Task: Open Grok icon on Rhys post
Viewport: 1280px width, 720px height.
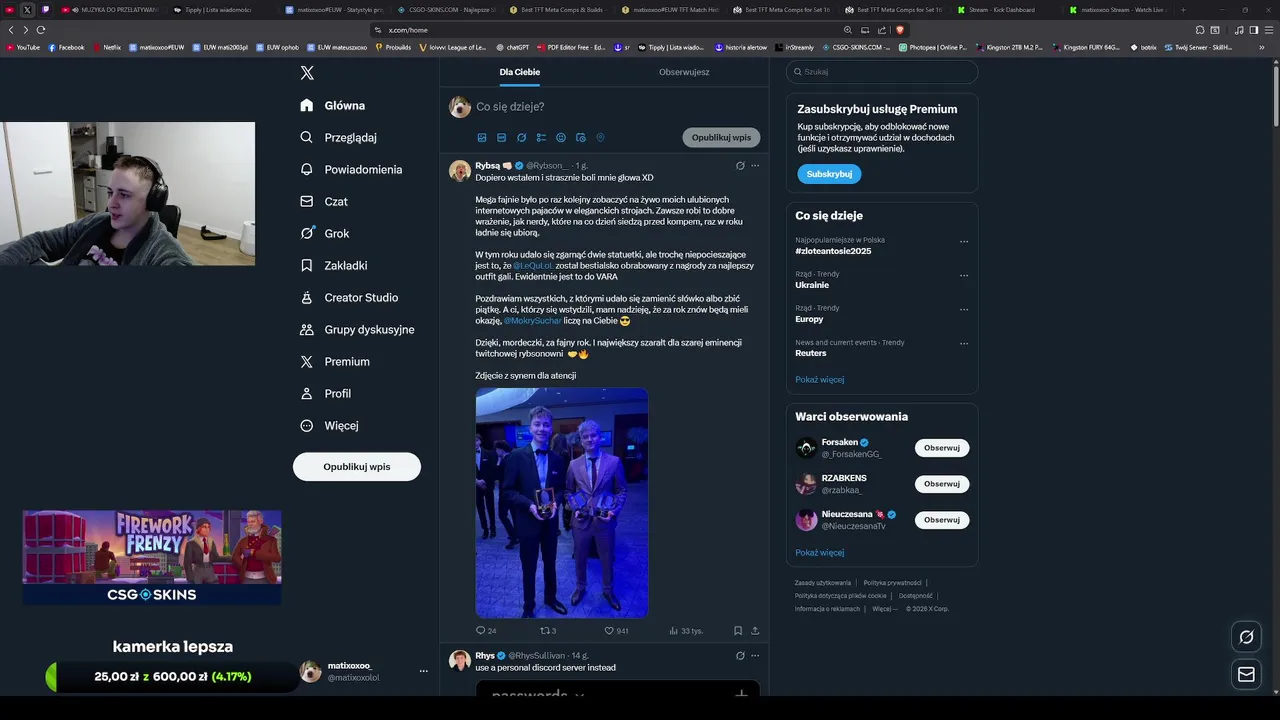Action: tap(740, 656)
